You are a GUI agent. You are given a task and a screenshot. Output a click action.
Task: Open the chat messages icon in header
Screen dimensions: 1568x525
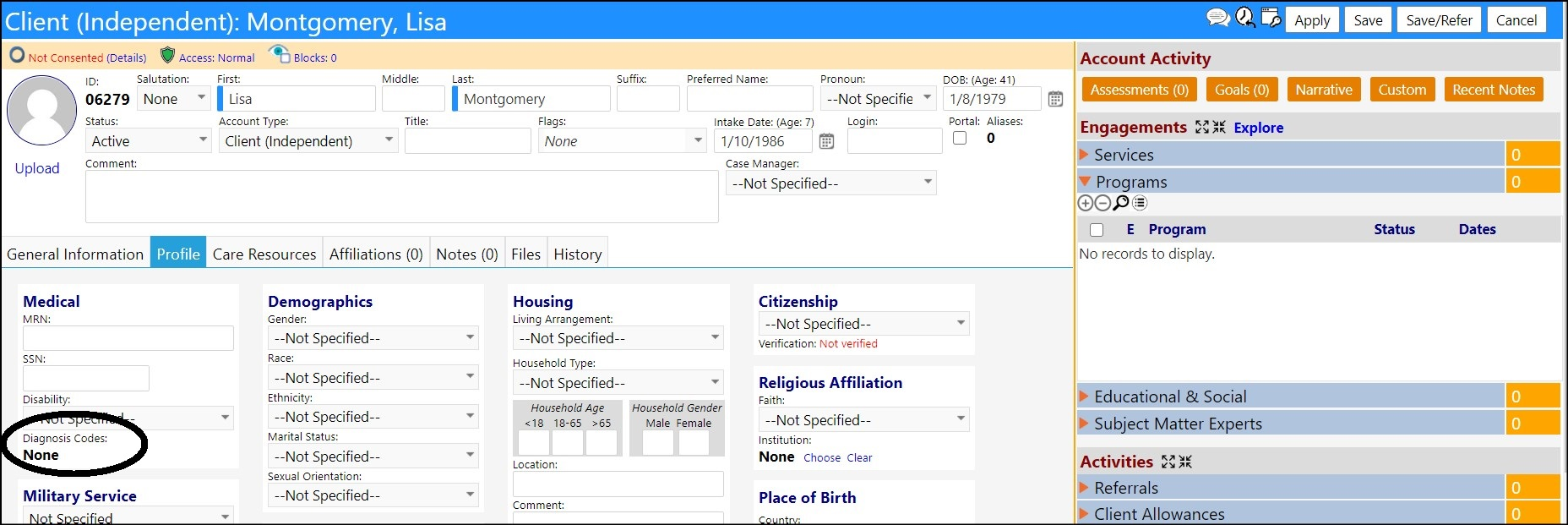pos(1217,18)
